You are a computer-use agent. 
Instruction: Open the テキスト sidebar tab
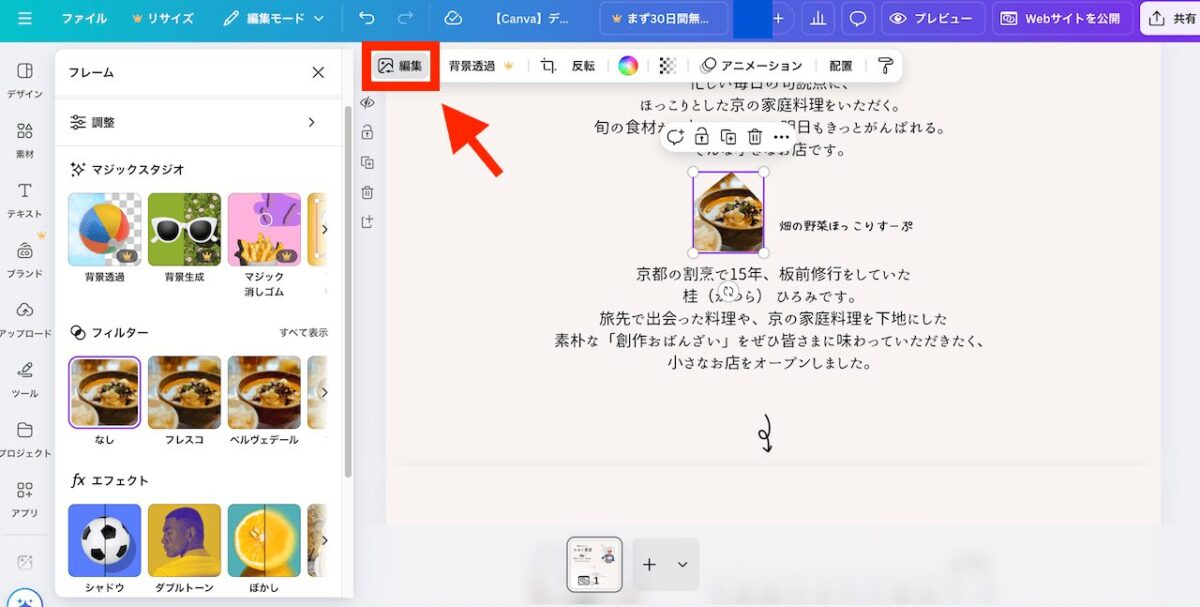tap(25, 199)
